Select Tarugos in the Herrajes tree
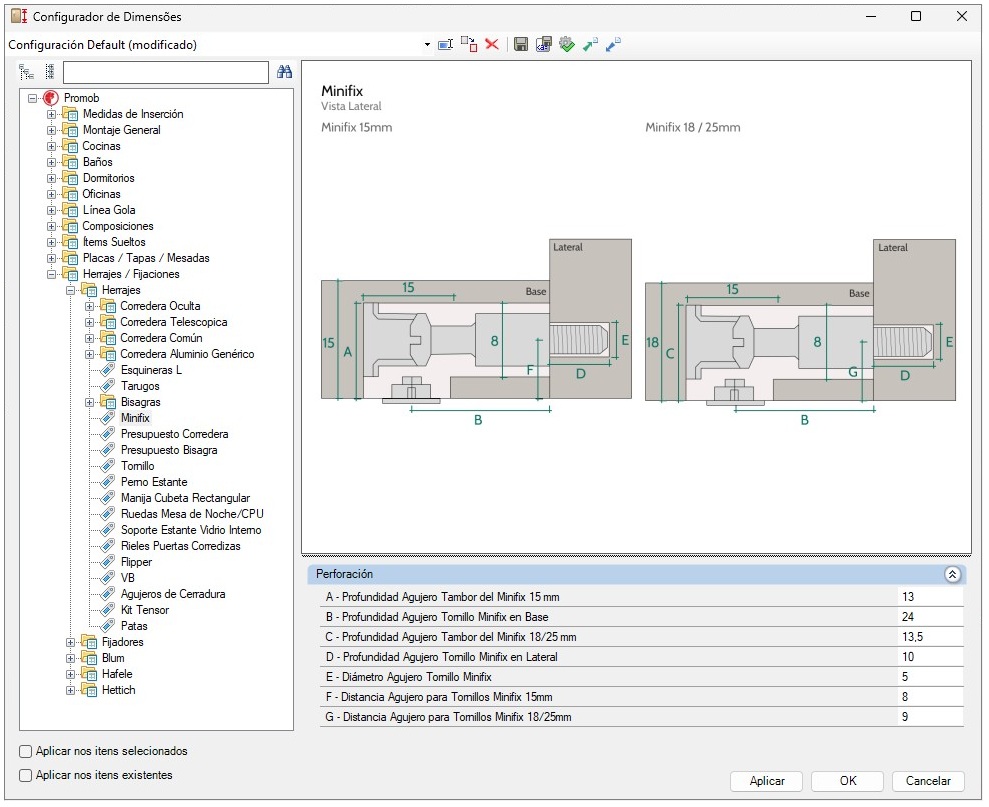 [x=140, y=386]
